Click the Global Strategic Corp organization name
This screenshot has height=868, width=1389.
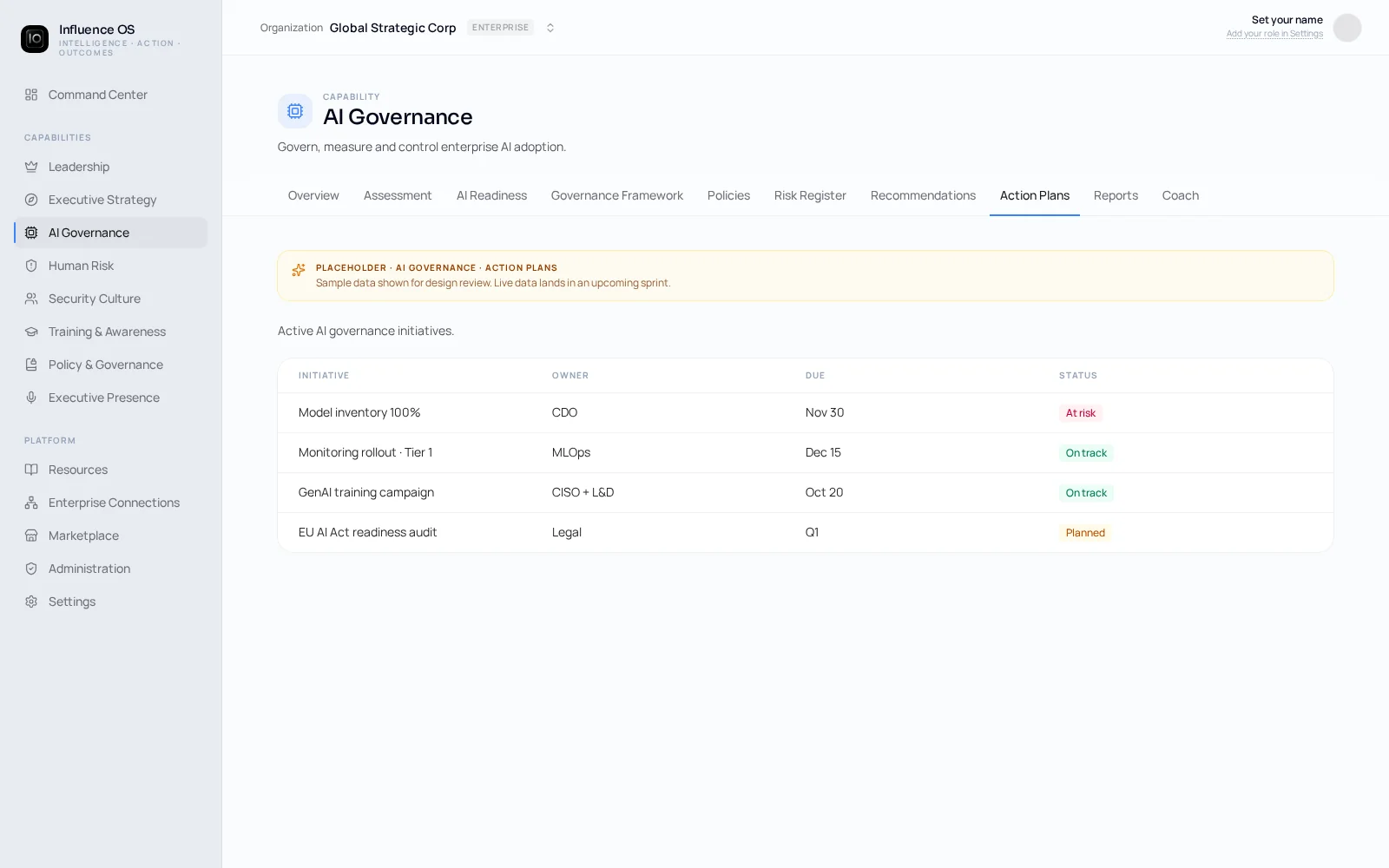coord(392,28)
